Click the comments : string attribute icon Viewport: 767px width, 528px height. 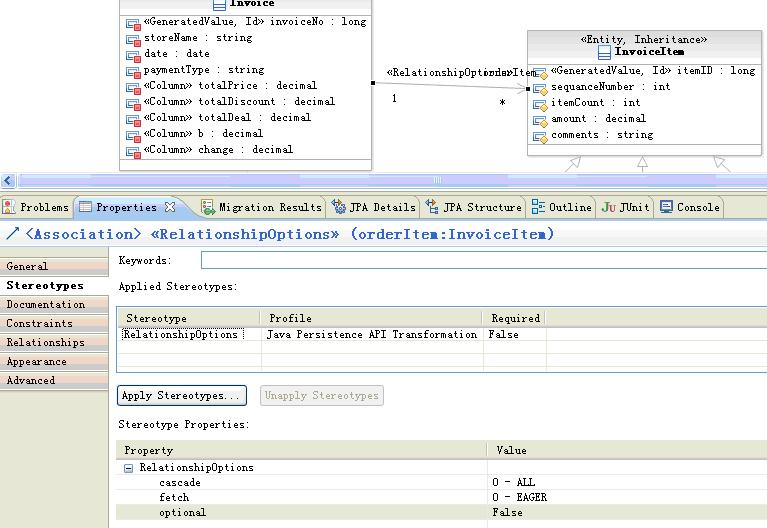(540, 138)
